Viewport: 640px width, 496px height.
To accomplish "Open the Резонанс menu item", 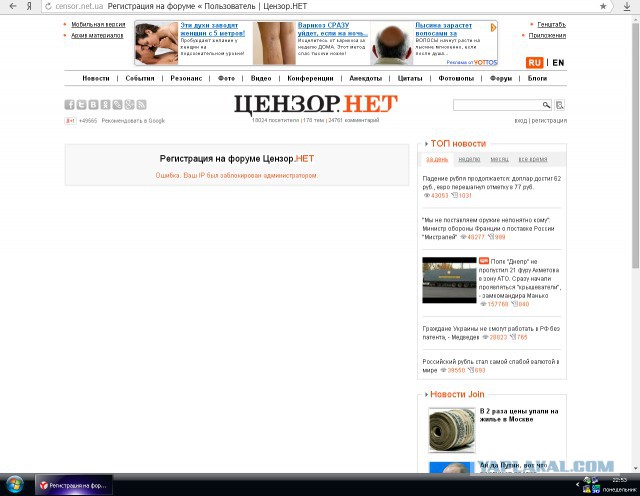I will 186,78.
